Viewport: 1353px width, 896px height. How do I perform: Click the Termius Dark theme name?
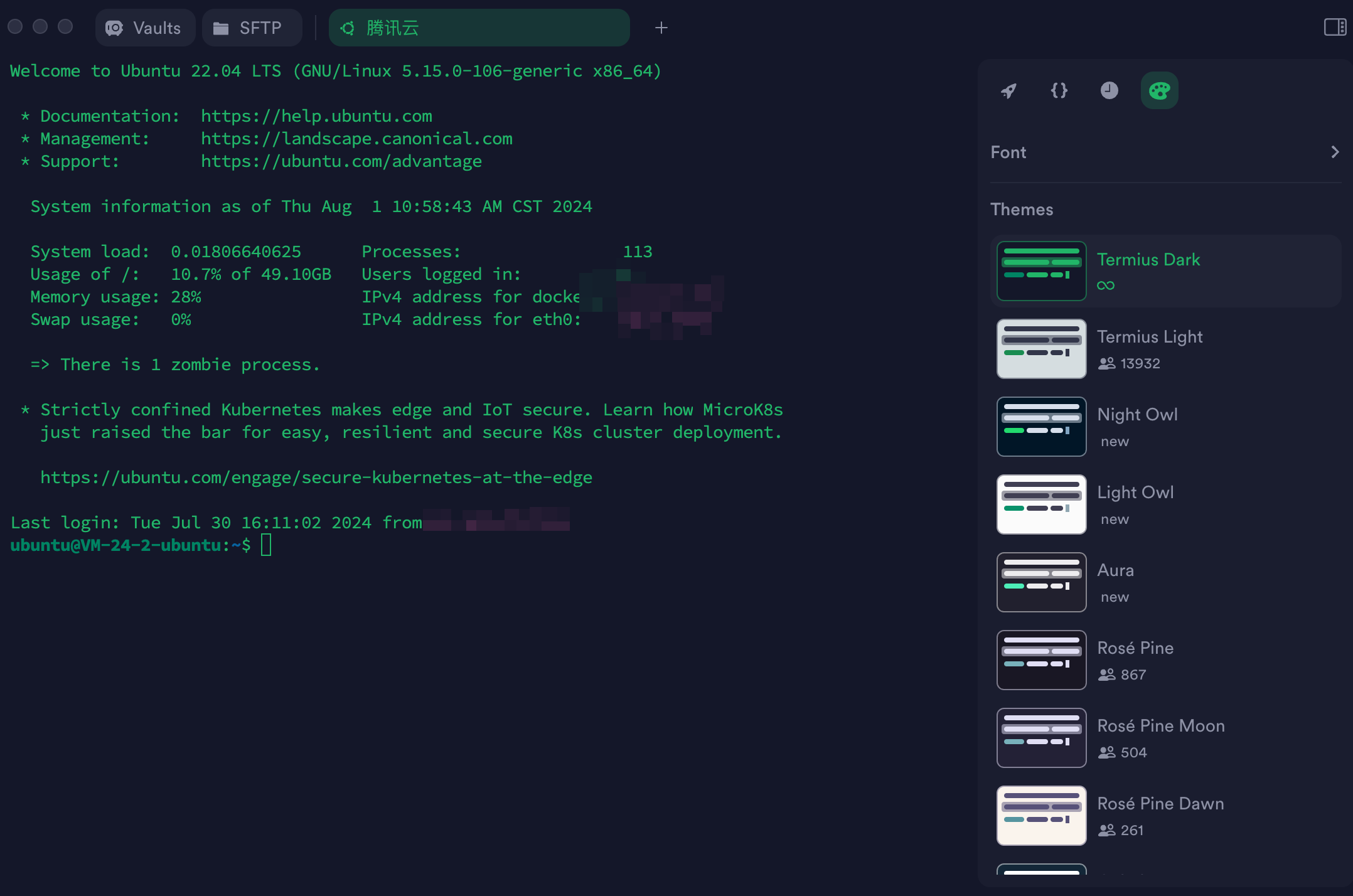click(x=1148, y=260)
